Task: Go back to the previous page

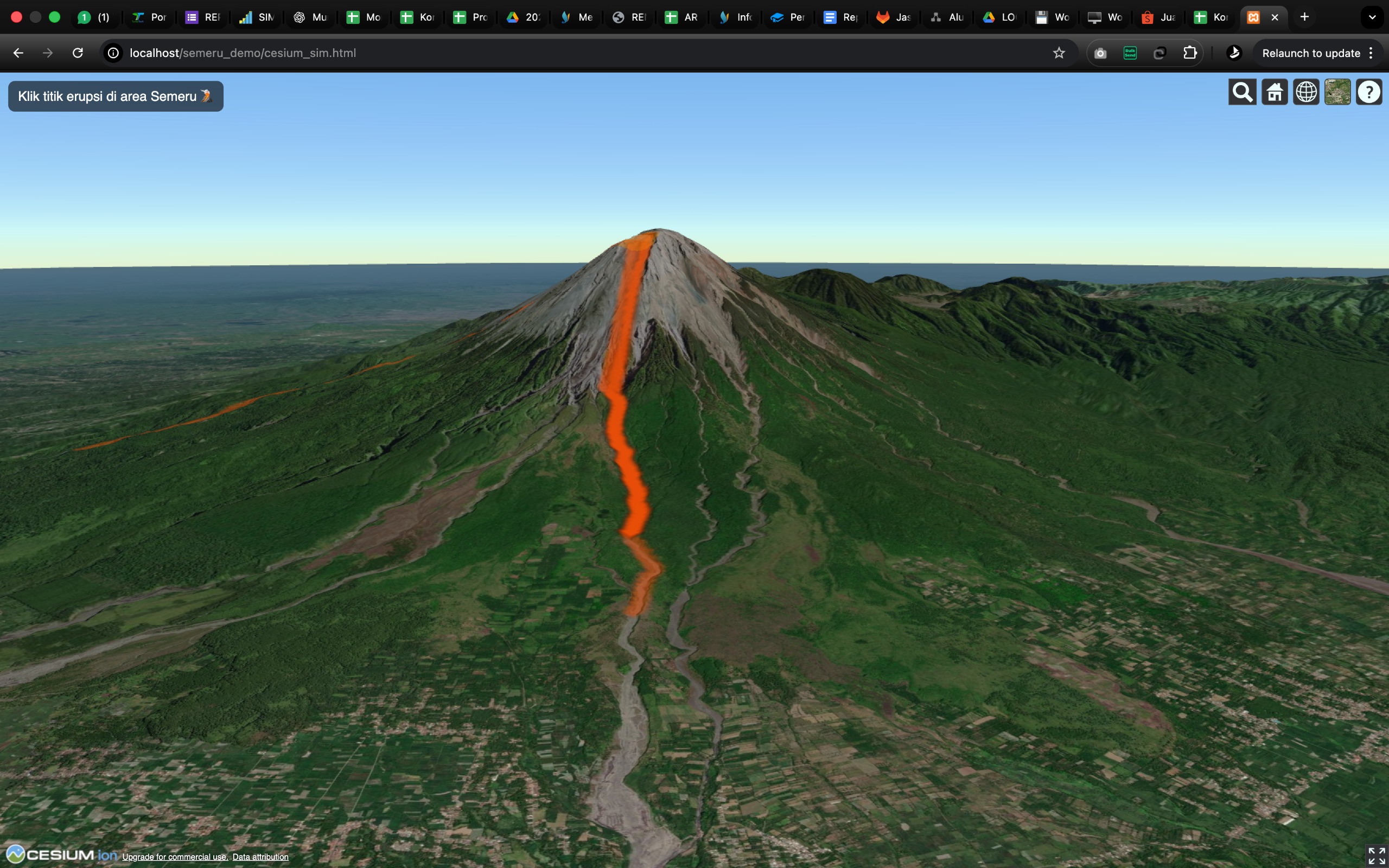Action: tap(18, 53)
